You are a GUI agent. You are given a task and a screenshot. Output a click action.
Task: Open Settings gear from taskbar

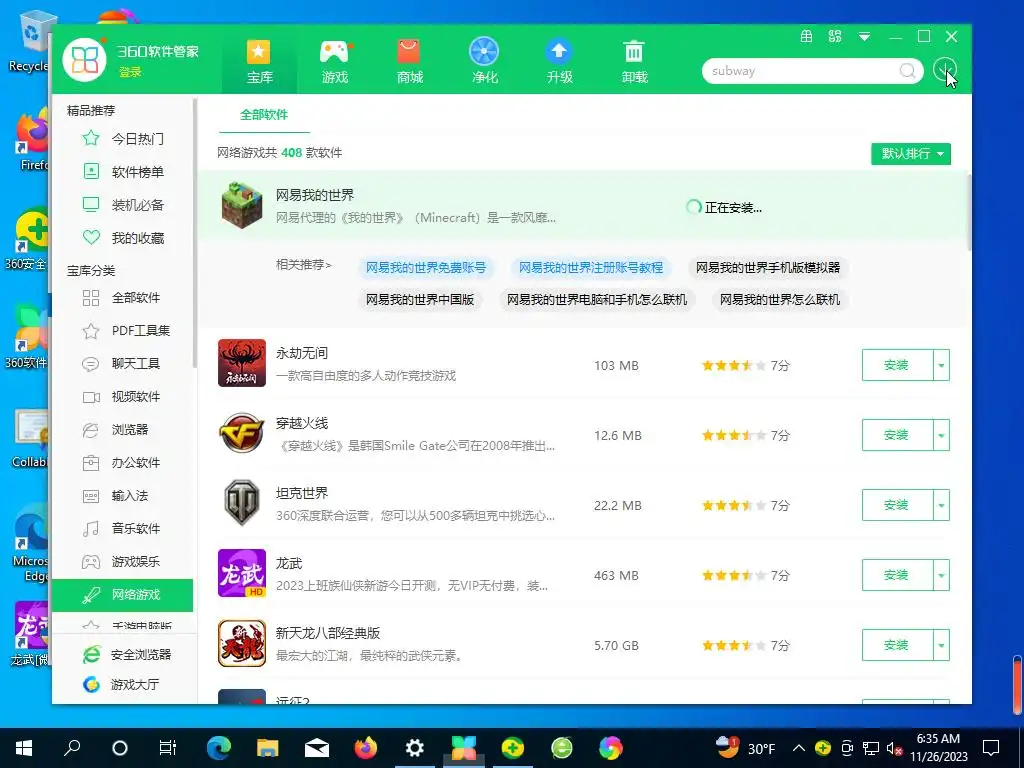coord(414,748)
